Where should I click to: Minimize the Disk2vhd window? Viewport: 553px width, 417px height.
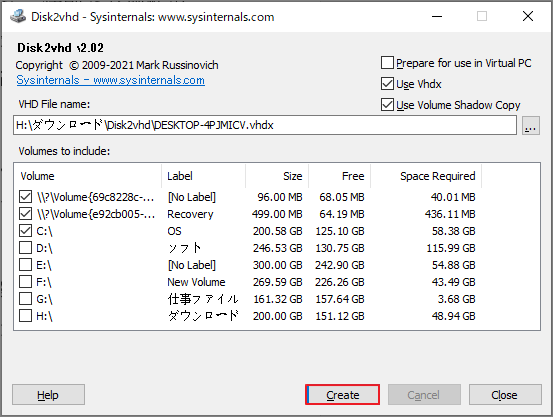coord(437,16)
